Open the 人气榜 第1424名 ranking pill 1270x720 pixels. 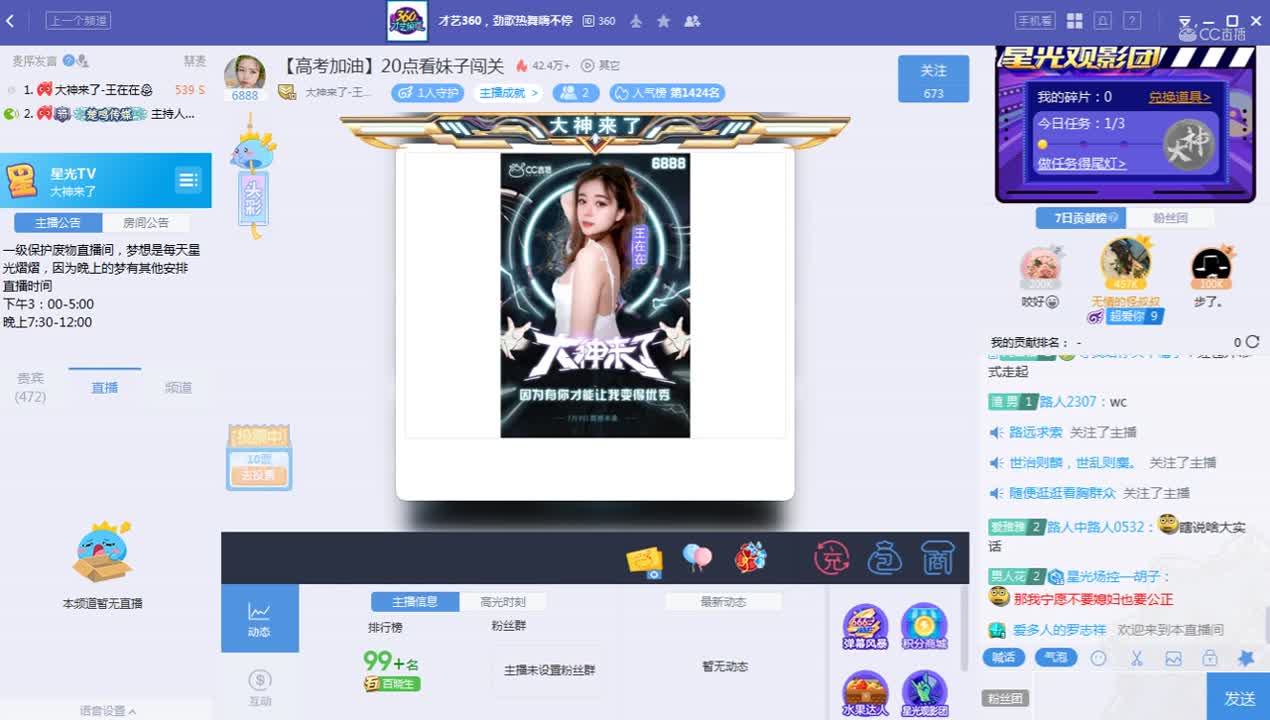point(667,93)
